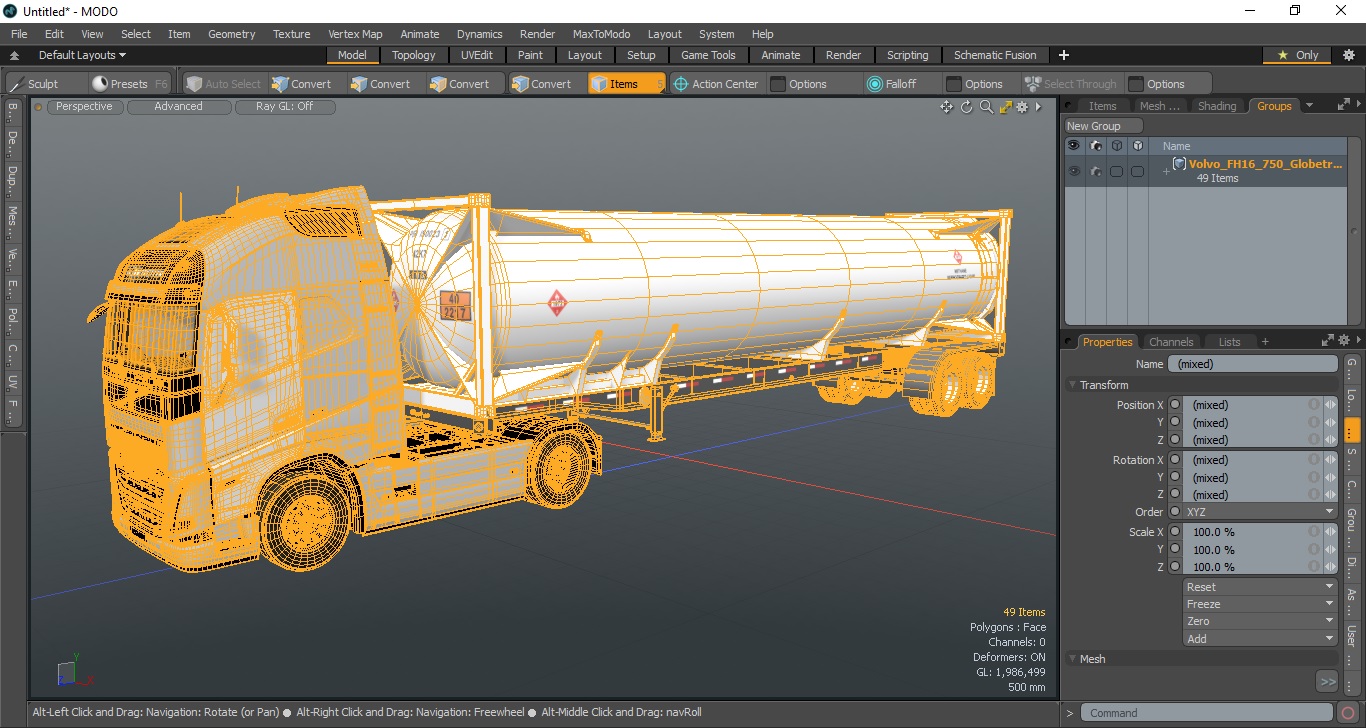Toggle second cube checkbox of Volvo group
This screenshot has width=1366, height=728.
coord(1137,172)
